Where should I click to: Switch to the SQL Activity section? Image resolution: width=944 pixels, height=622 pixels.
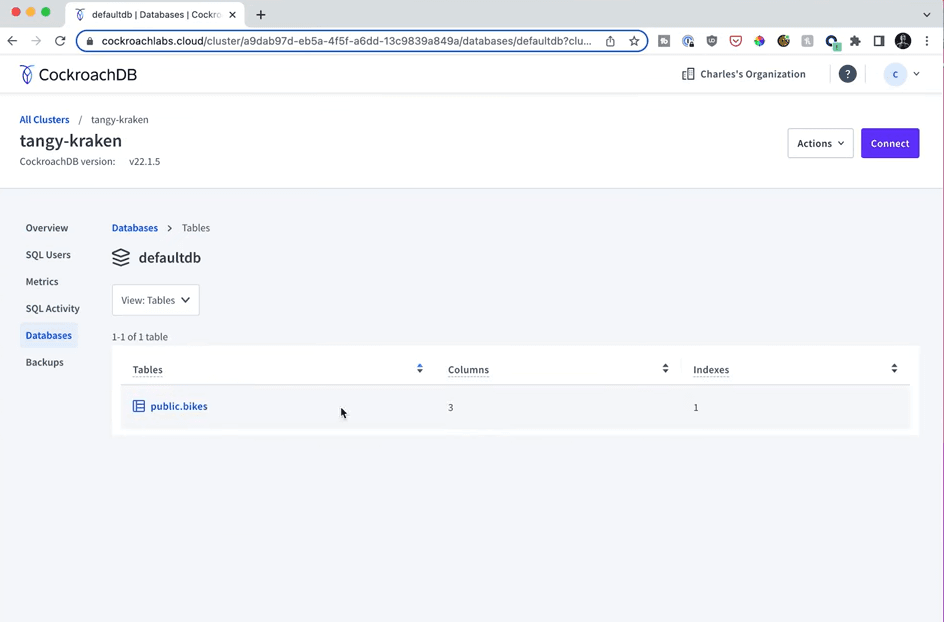[52, 308]
